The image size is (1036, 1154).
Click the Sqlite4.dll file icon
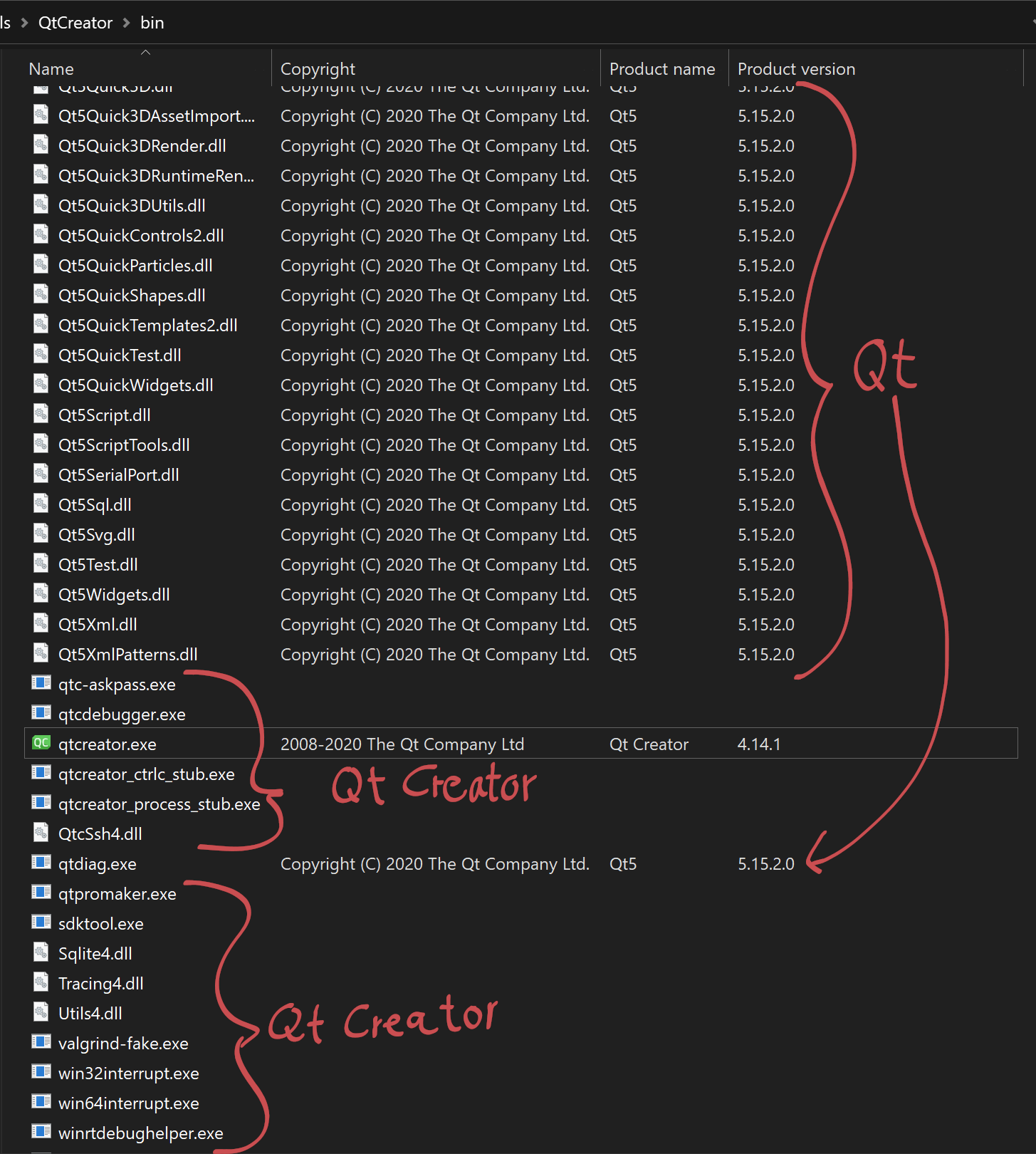click(41, 952)
